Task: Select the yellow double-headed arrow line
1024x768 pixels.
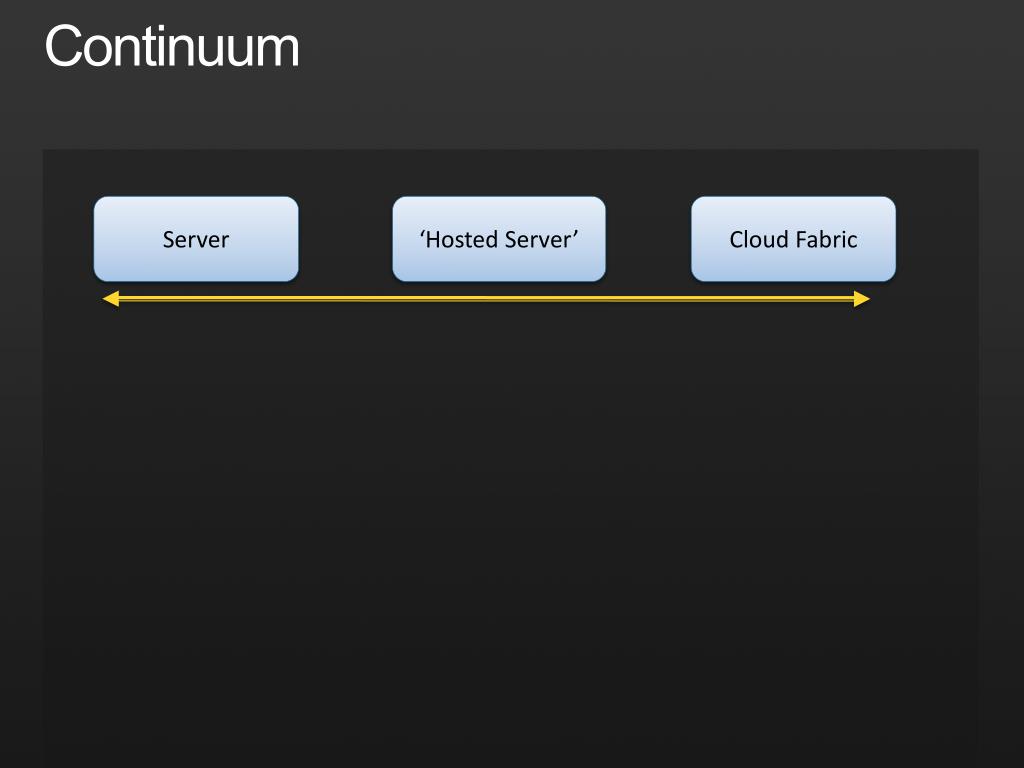Action: point(487,298)
